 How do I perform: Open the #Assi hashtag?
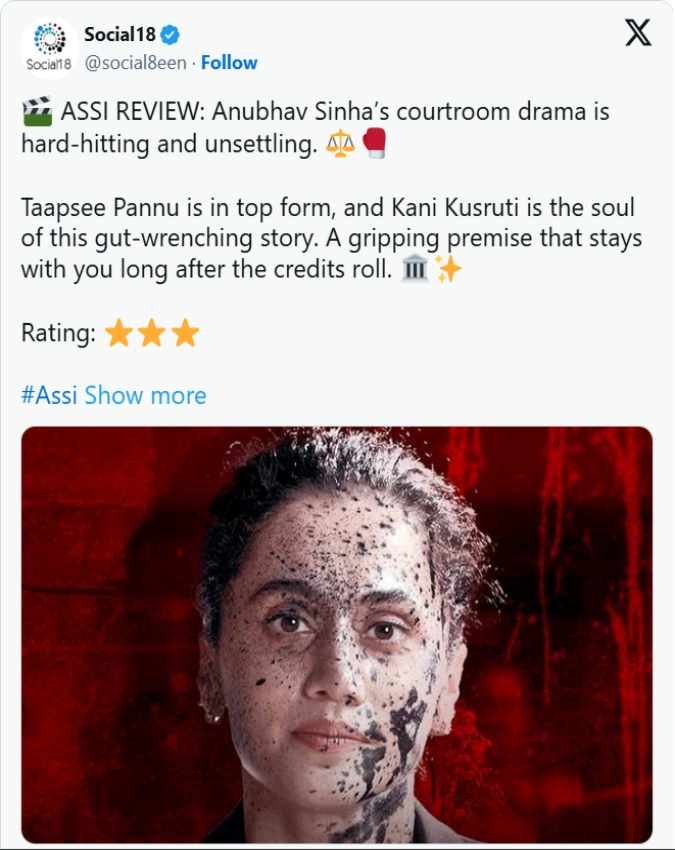point(49,395)
